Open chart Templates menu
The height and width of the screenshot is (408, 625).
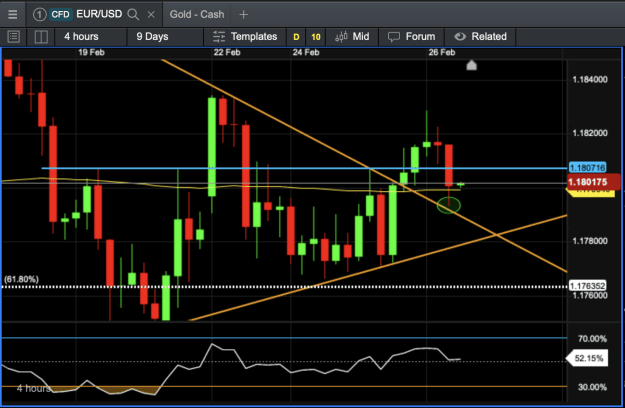point(245,37)
